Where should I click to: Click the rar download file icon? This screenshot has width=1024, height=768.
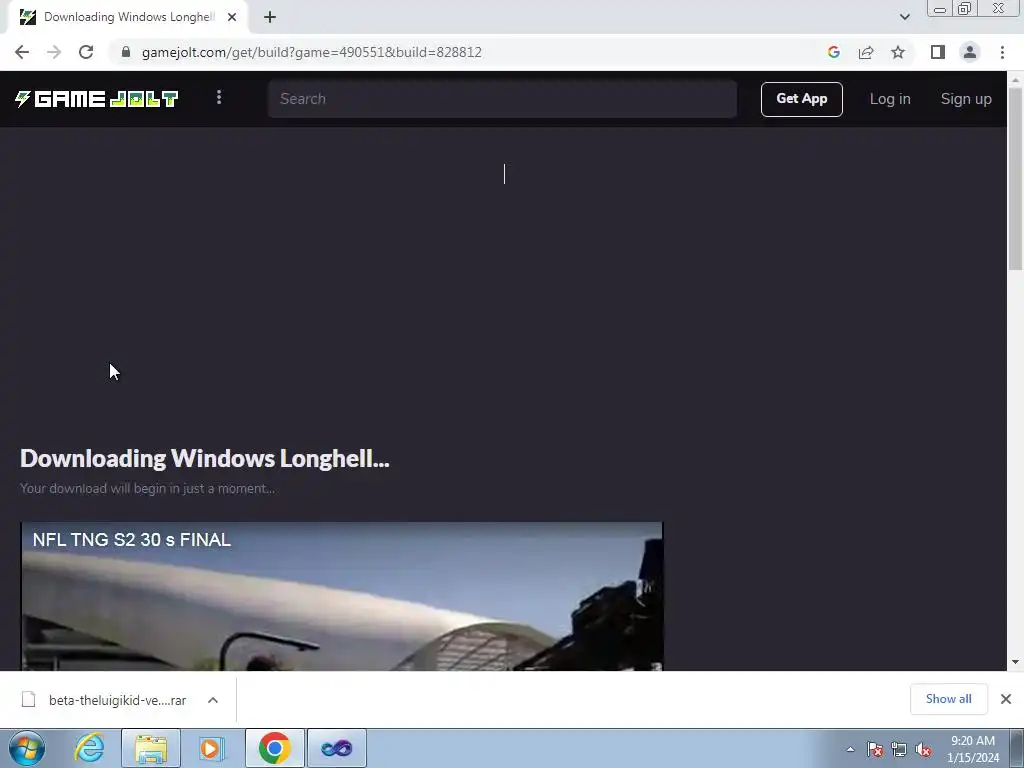click(x=28, y=699)
